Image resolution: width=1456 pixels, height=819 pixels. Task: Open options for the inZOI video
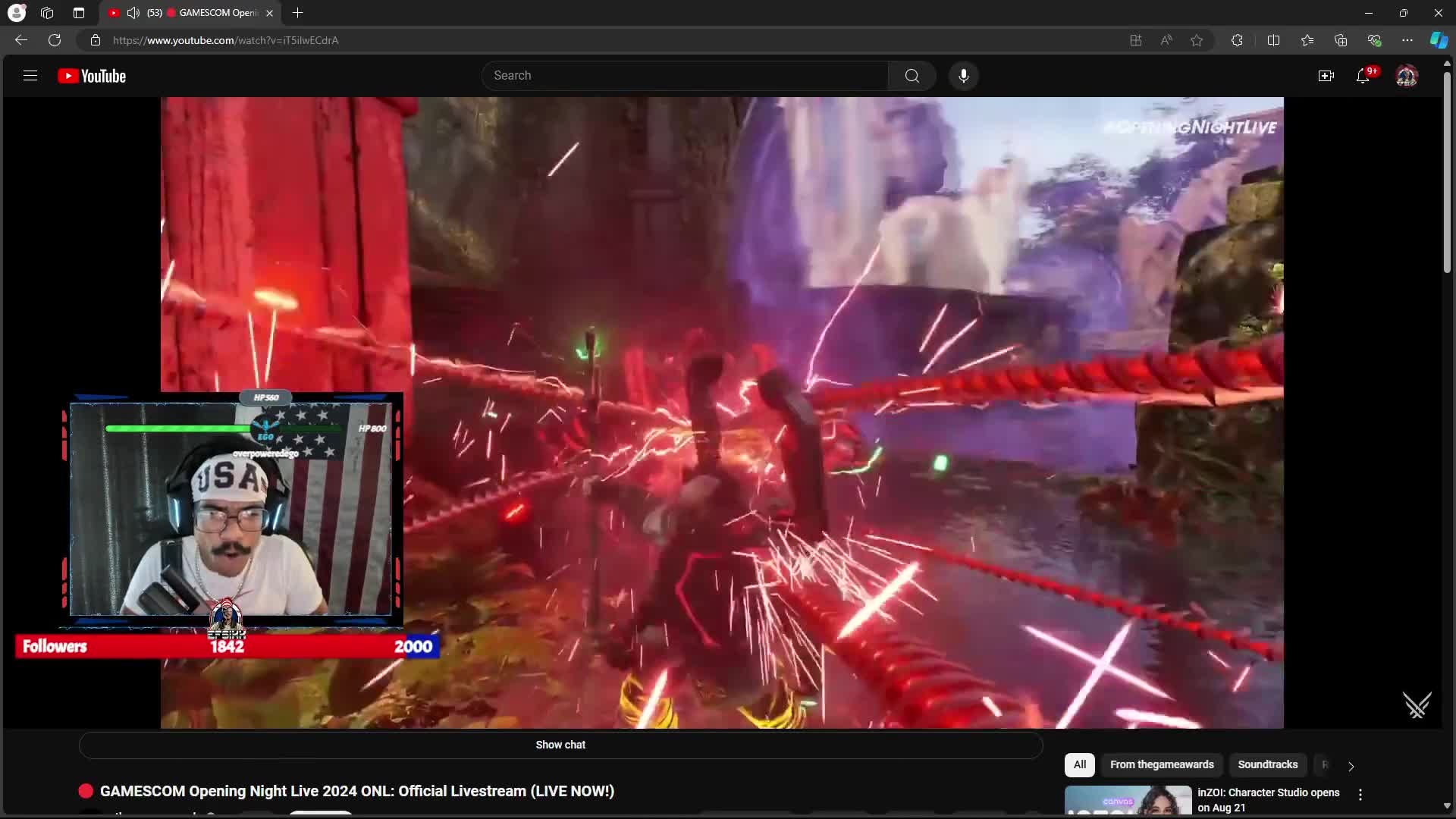[1360, 795]
